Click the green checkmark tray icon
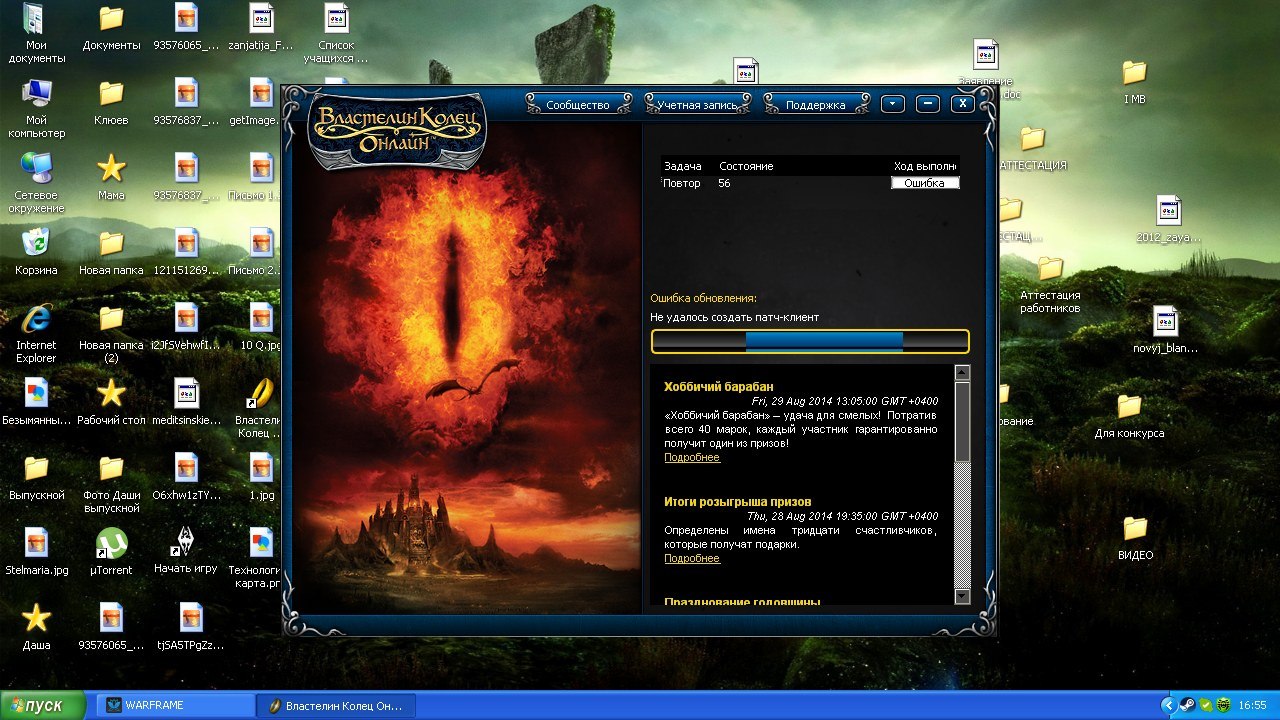 1204,705
